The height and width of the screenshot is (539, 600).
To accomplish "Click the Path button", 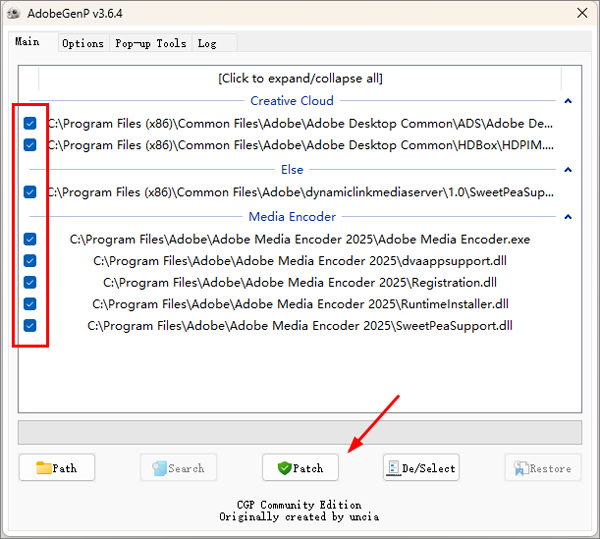I will click(x=57, y=467).
